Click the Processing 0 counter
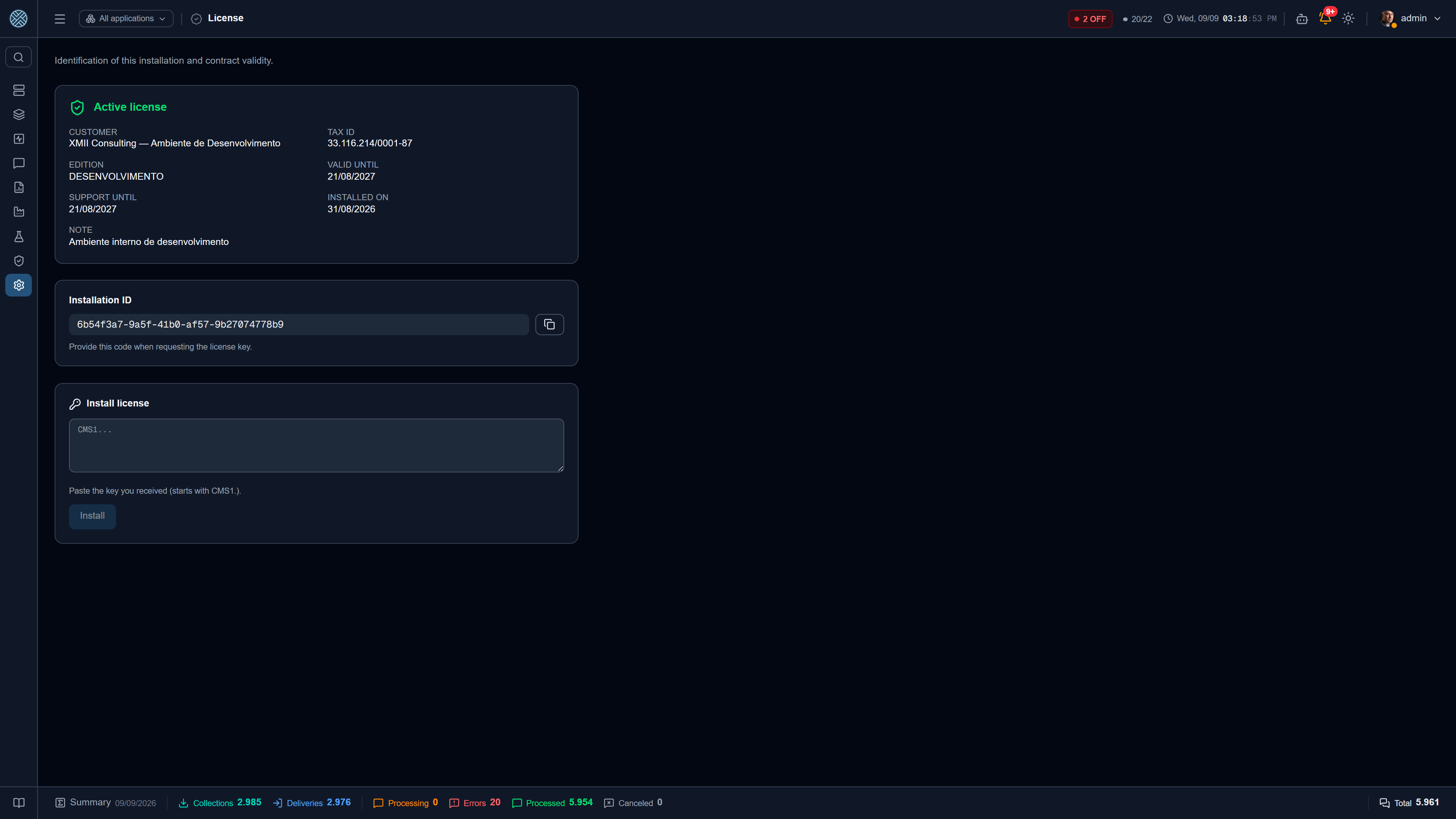 [x=406, y=803]
